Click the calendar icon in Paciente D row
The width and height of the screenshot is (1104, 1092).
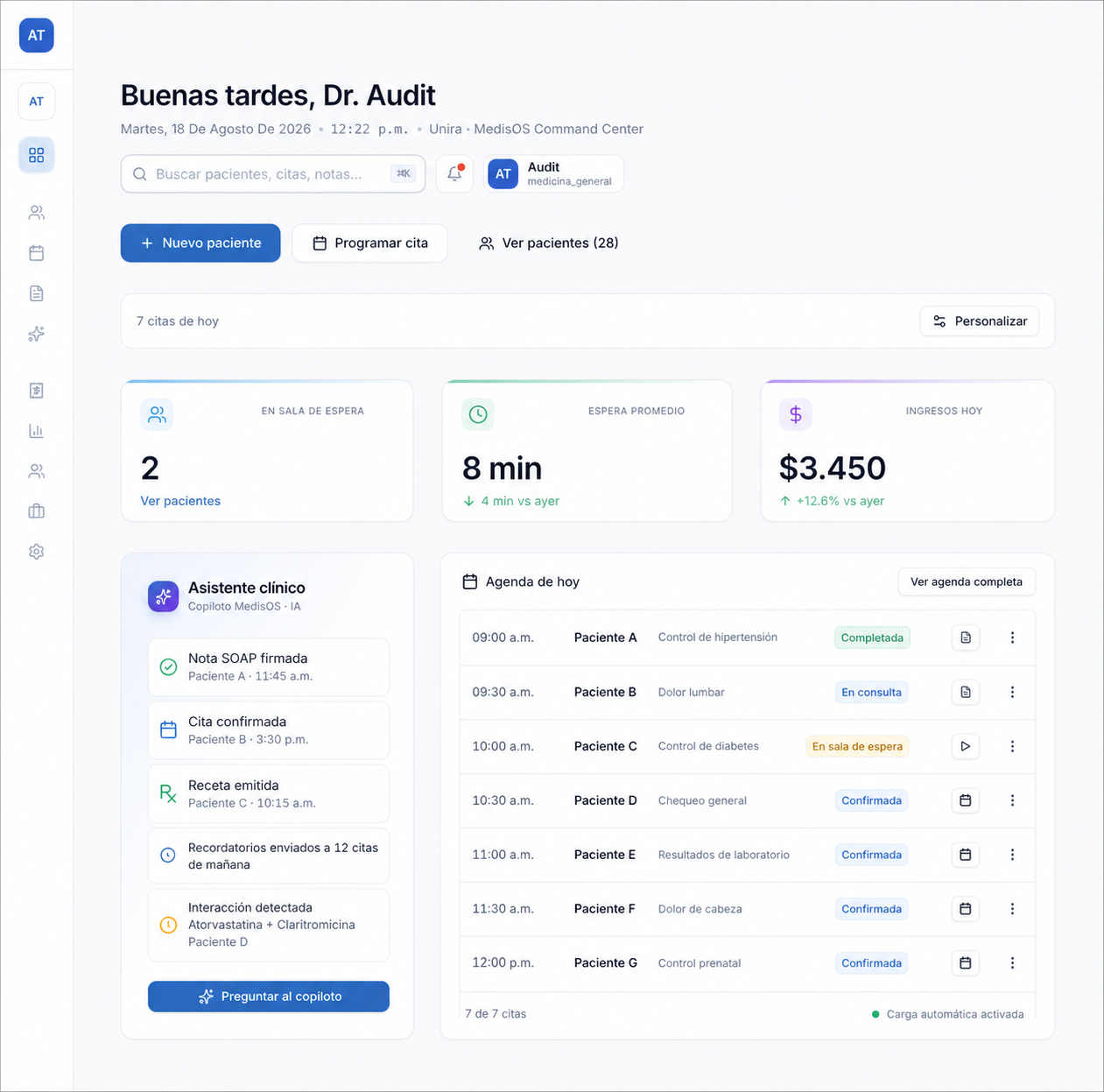965,800
